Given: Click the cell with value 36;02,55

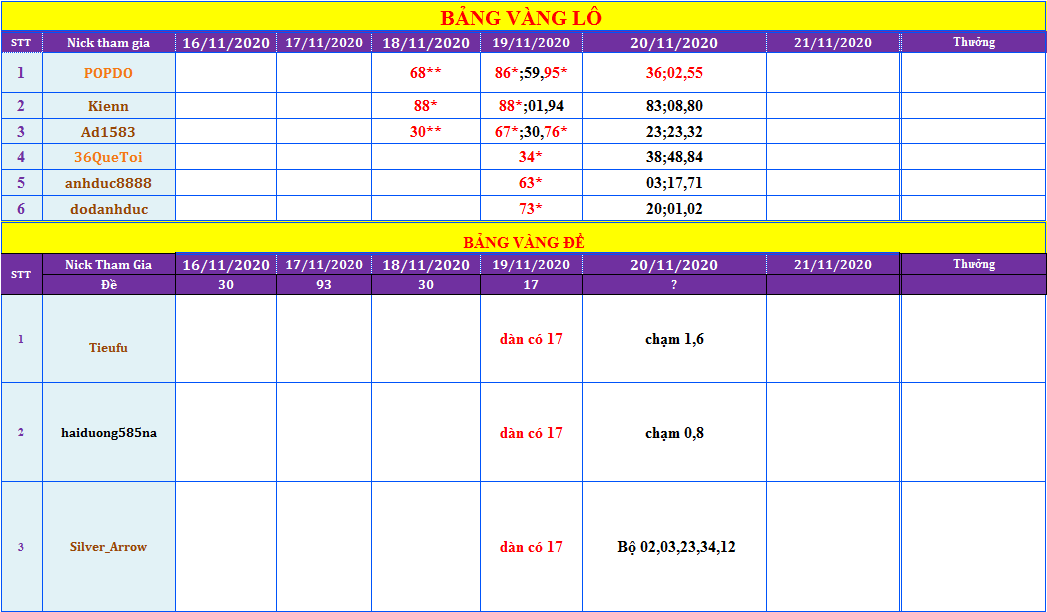Looking at the screenshot, I should (x=674, y=73).
